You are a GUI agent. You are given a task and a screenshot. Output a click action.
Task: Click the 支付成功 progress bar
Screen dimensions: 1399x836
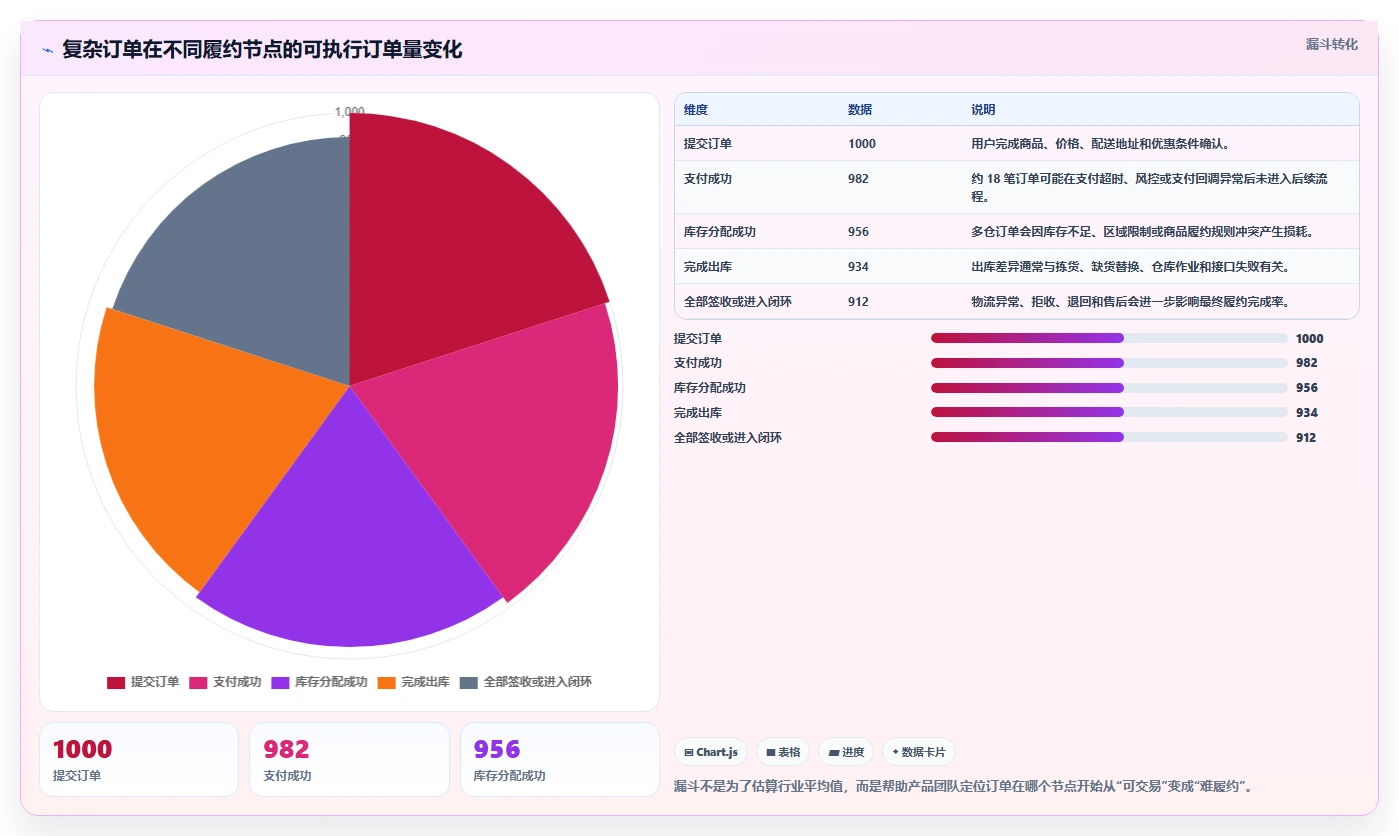pyautogui.click(x=1109, y=363)
